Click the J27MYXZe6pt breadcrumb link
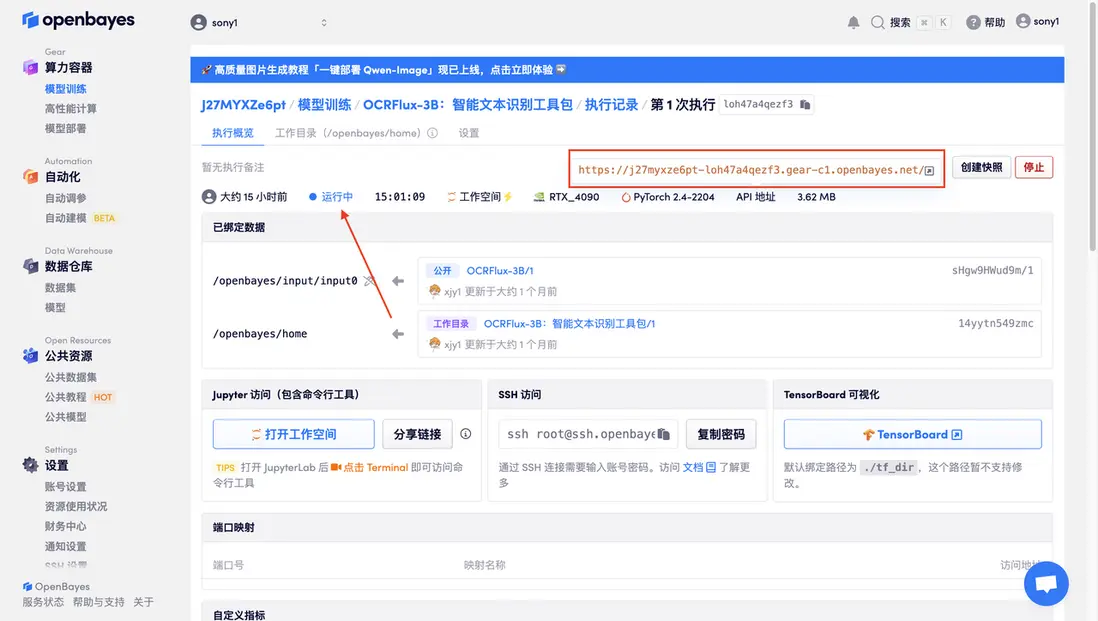Screen dimensions: 1098x621 (243, 105)
